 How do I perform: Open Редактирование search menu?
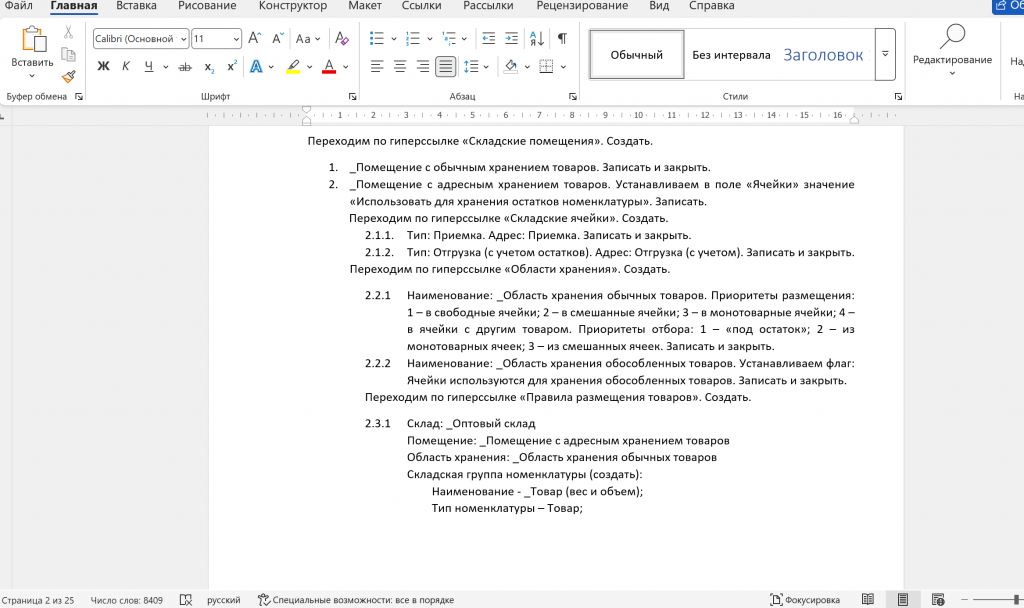[x=952, y=50]
